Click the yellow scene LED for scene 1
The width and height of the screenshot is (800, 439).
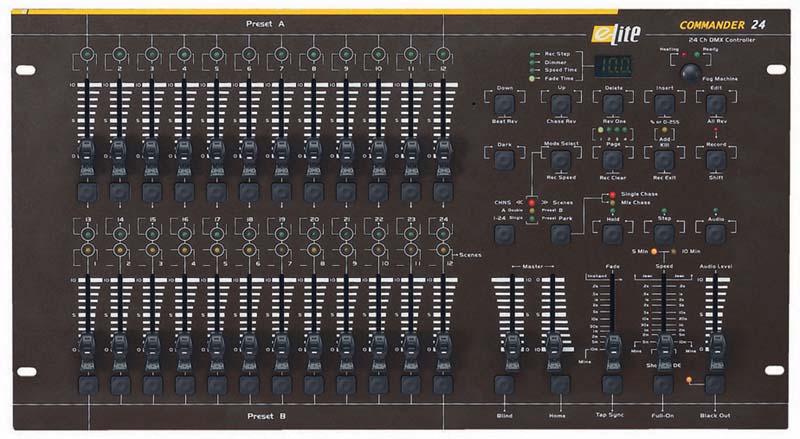coord(88,250)
